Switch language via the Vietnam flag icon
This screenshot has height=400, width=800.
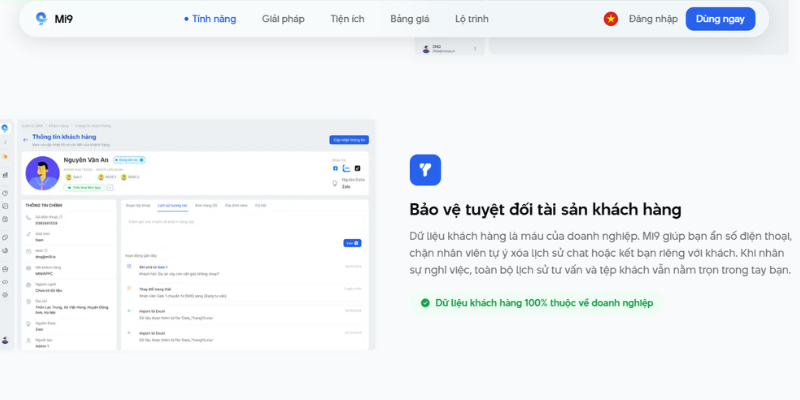click(x=610, y=19)
